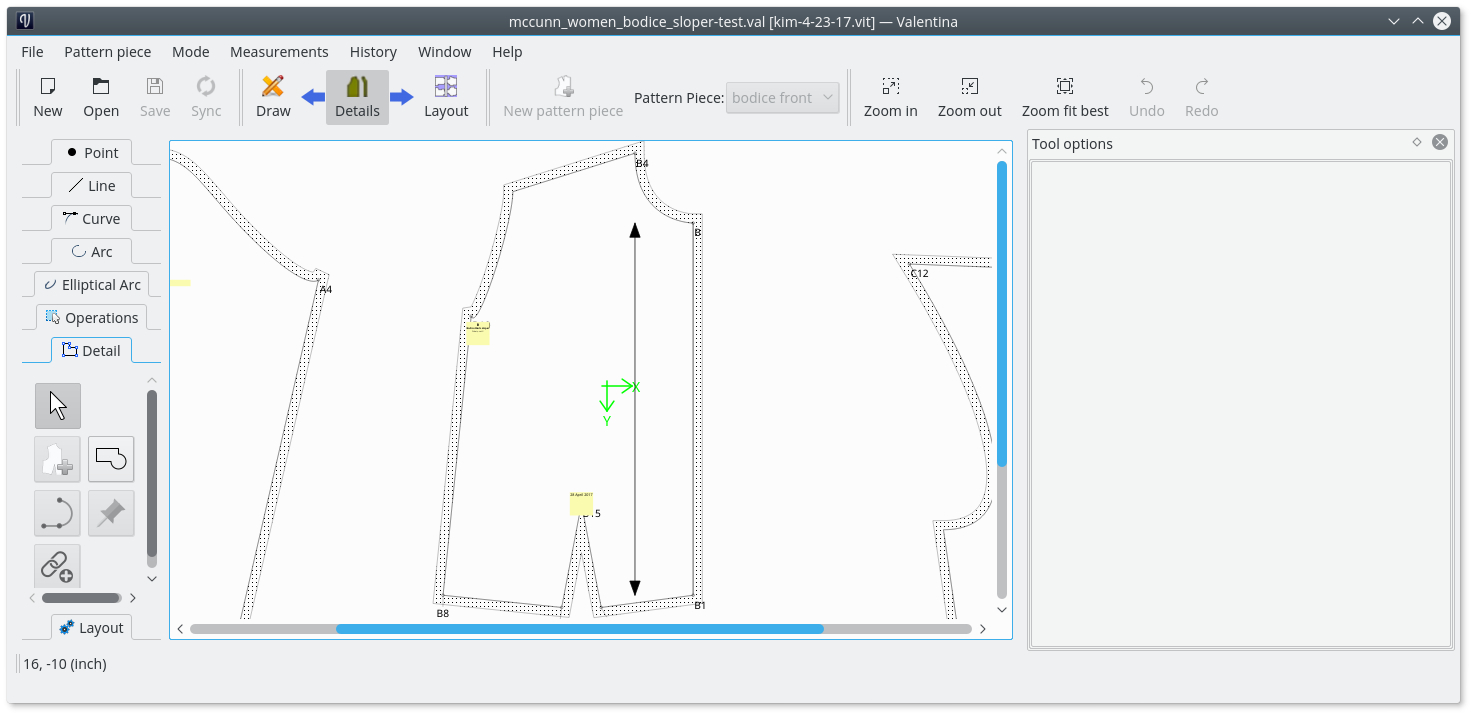The height and width of the screenshot is (716, 1473).
Task: Switch to Layout mode
Action: [446, 97]
